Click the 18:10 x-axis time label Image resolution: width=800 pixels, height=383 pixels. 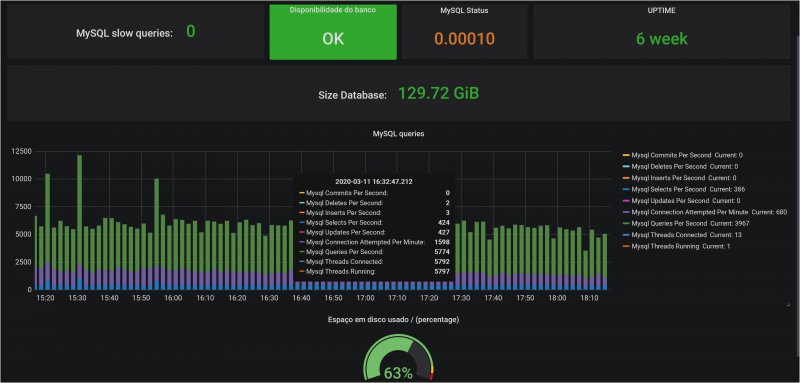589,298
